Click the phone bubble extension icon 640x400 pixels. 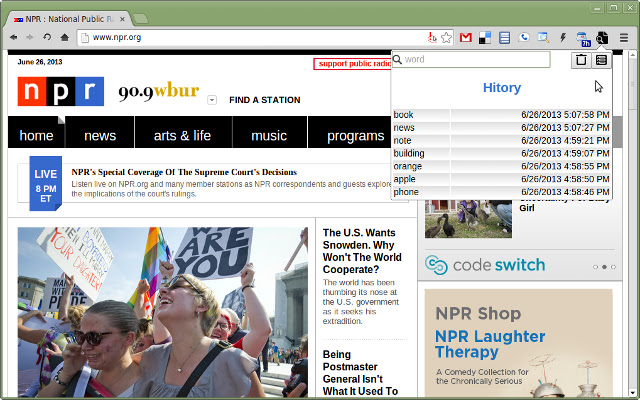[524, 38]
